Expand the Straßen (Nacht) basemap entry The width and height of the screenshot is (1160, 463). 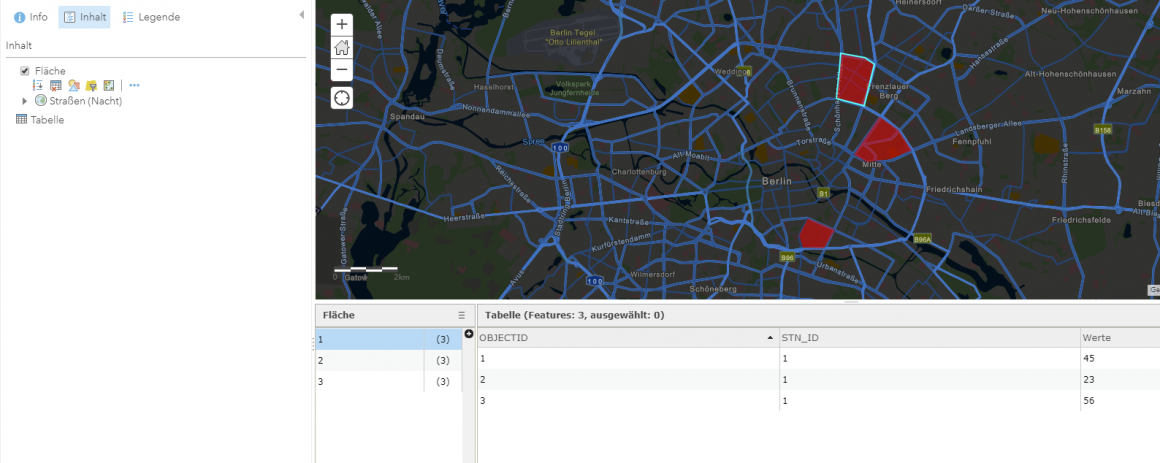point(24,101)
